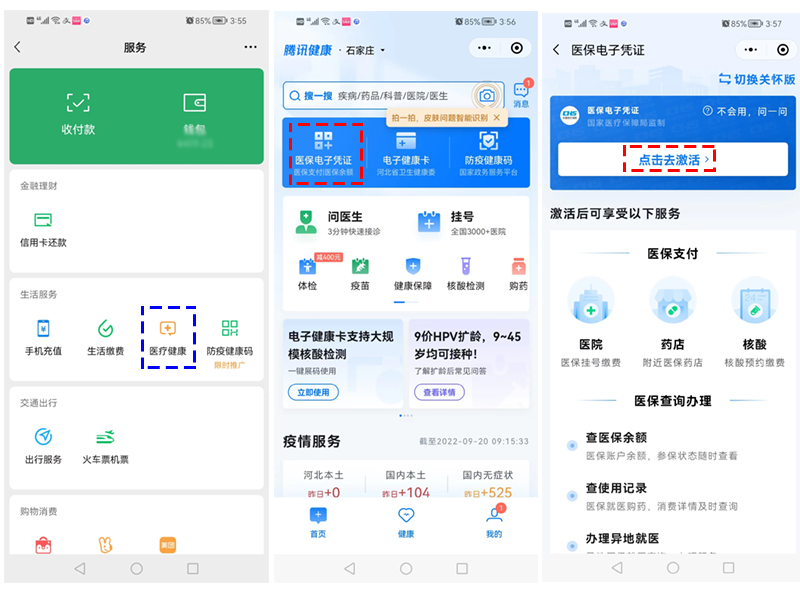The width and height of the screenshot is (800, 594).
Task: Open the 体检 service
Action: 307,275
